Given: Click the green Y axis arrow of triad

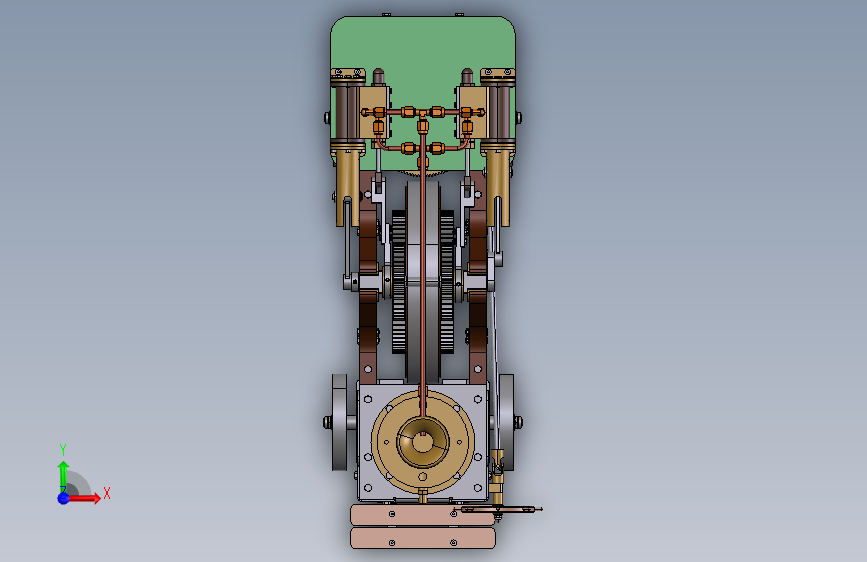Looking at the screenshot, I should click(x=63, y=476).
